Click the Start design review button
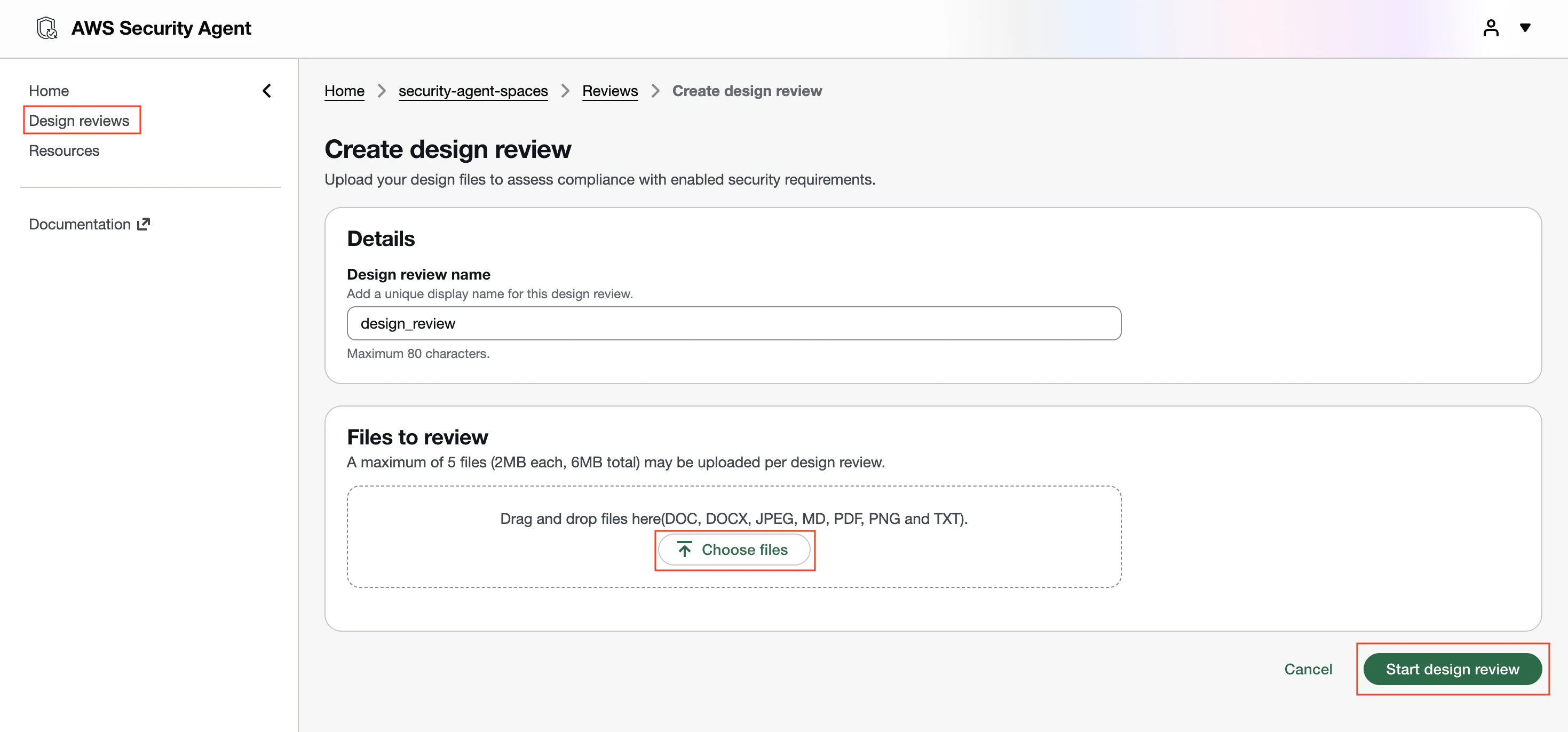Screen dimensions: 1568x732 tap(1452, 669)
